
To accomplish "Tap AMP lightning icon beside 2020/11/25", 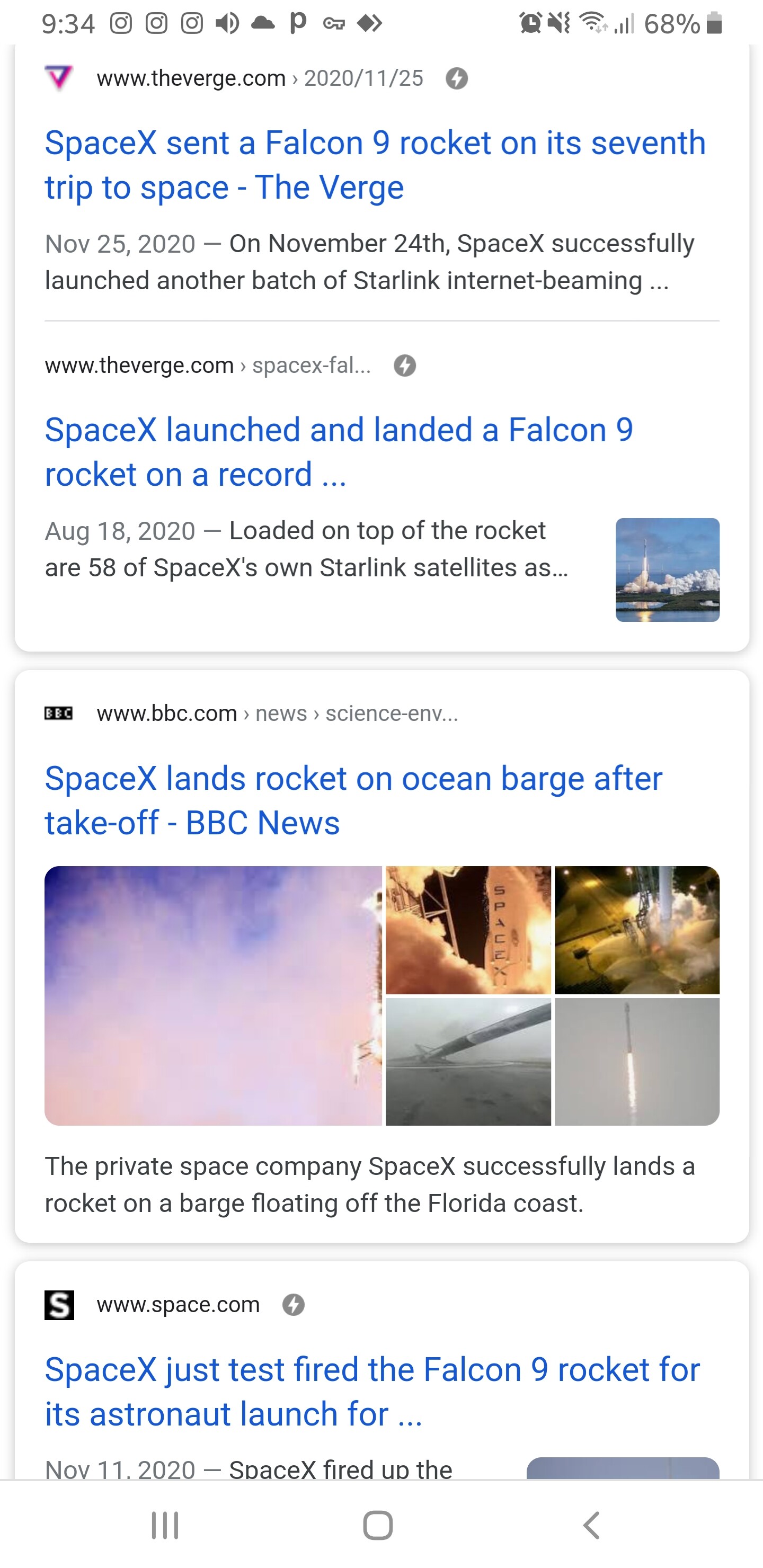I will pyautogui.click(x=457, y=78).
